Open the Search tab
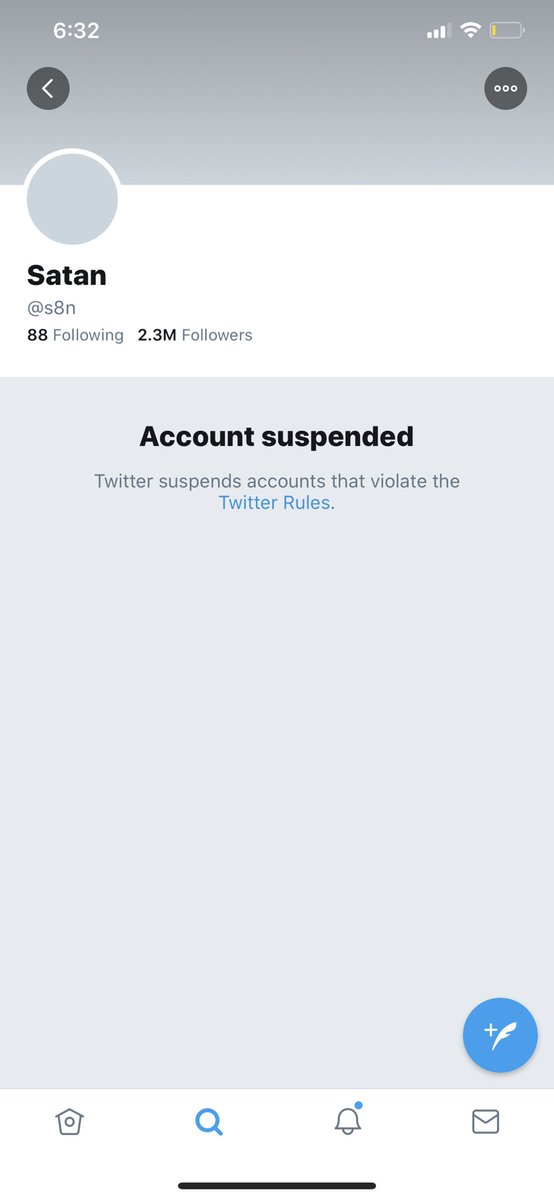Viewport: 554px width, 1200px height. pos(208,1122)
